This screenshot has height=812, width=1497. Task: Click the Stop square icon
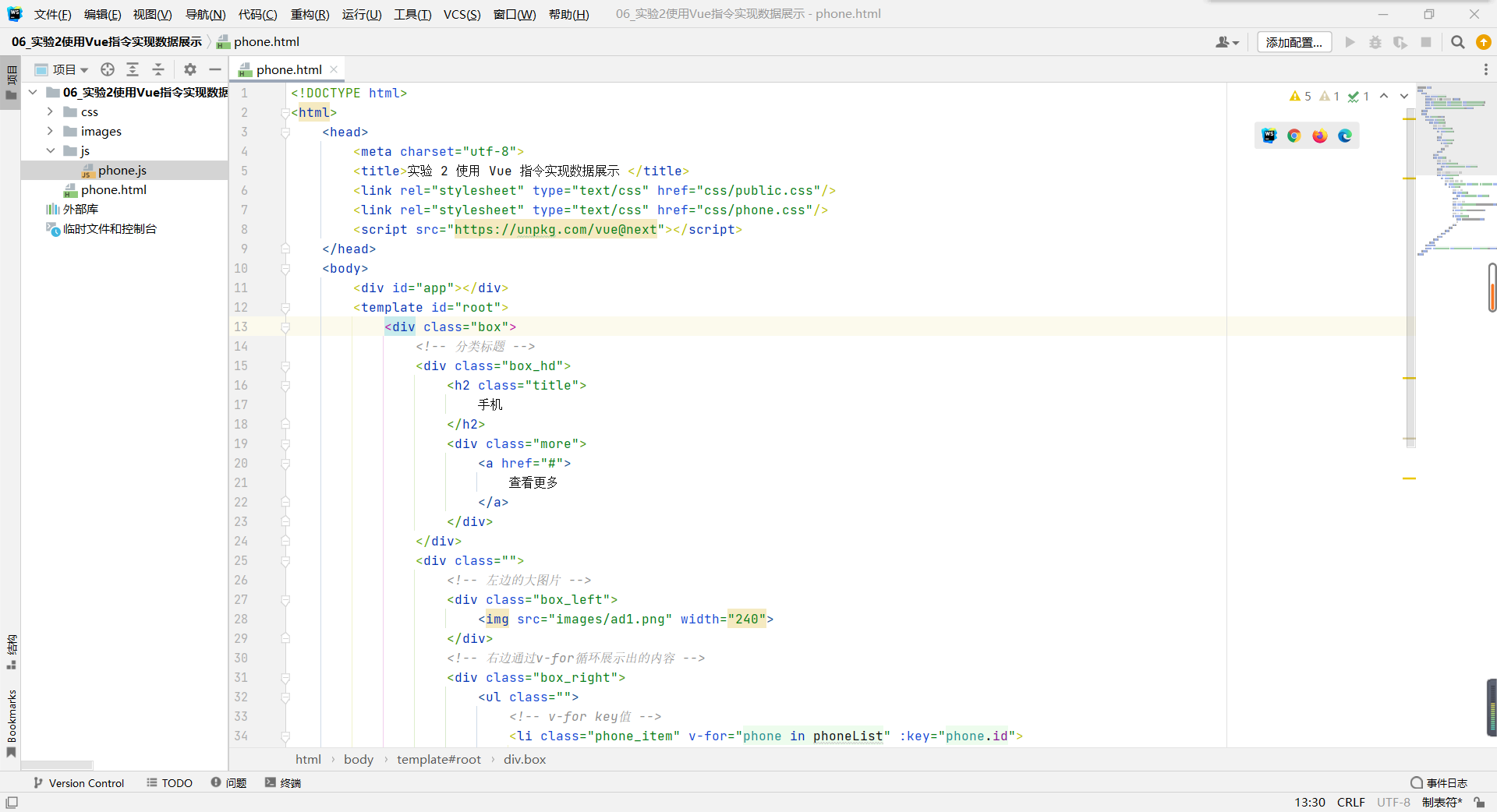1426,42
